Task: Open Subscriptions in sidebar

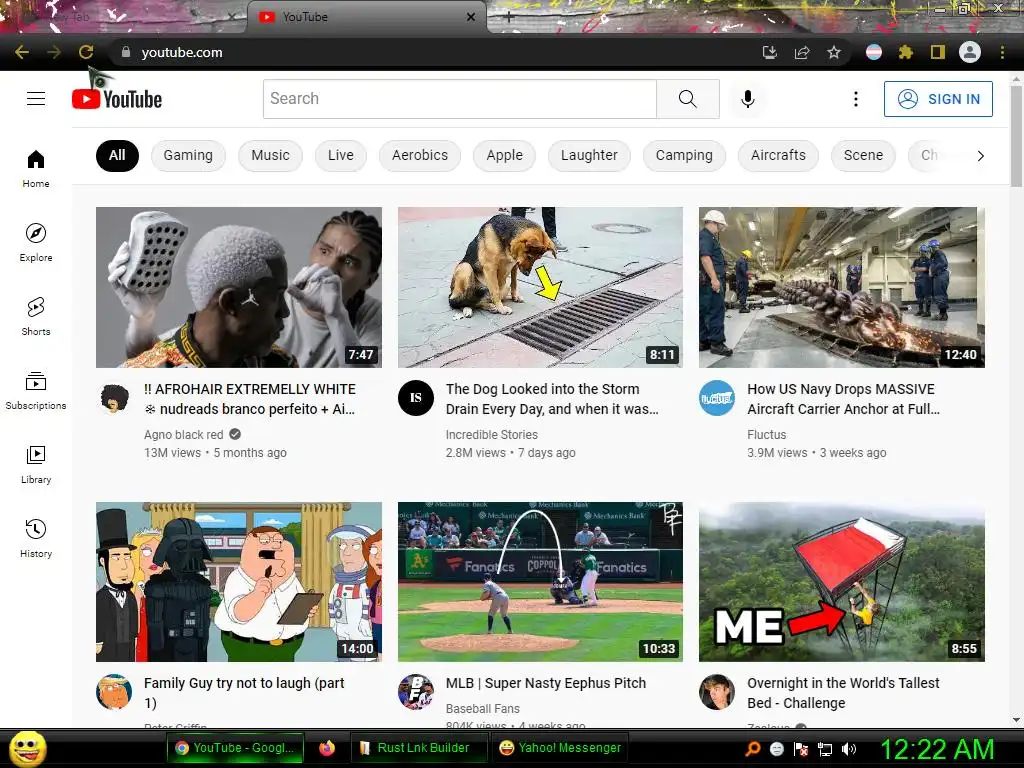Action: coord(36,390)
